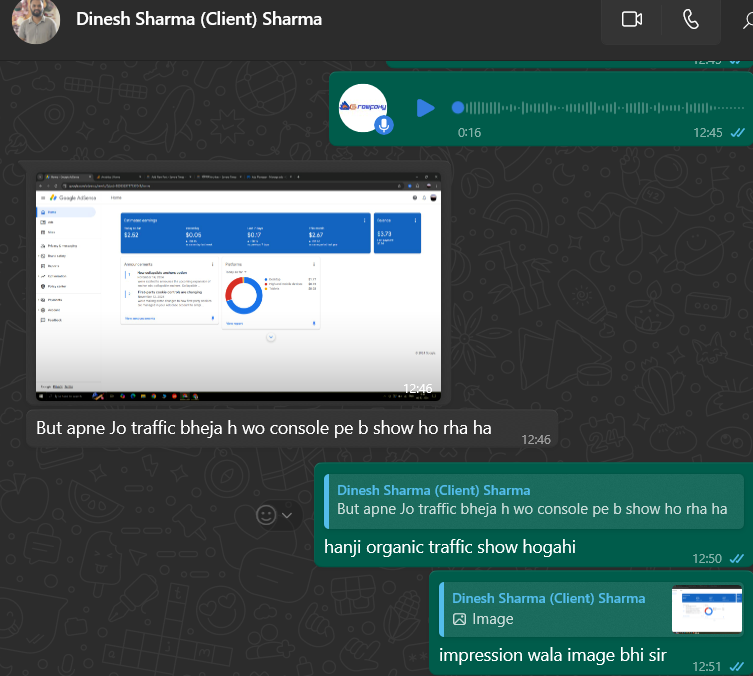Click the voice message waveform

coord(600,107)
